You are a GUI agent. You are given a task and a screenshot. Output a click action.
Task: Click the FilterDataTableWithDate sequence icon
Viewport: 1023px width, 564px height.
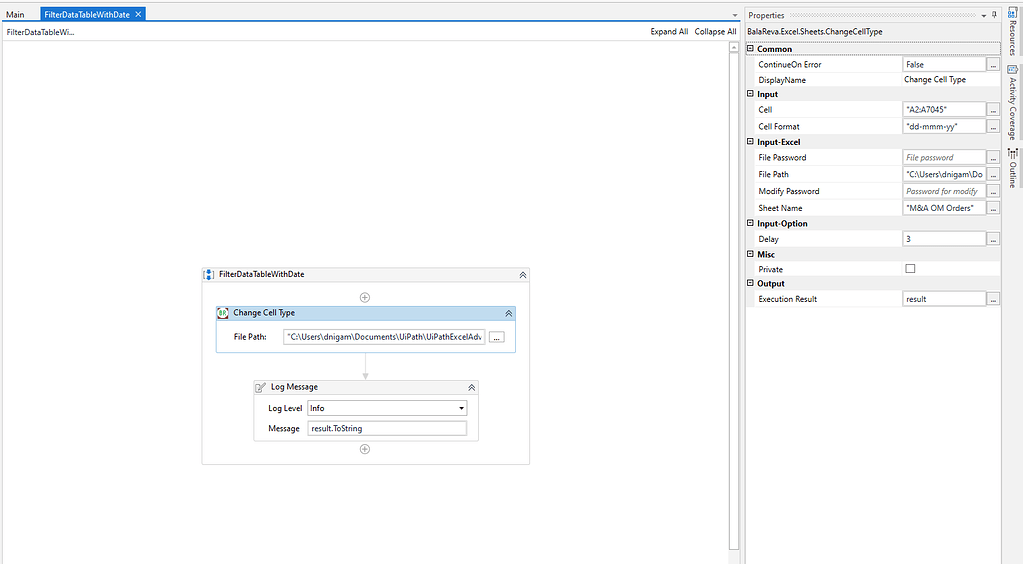point(209,275)
